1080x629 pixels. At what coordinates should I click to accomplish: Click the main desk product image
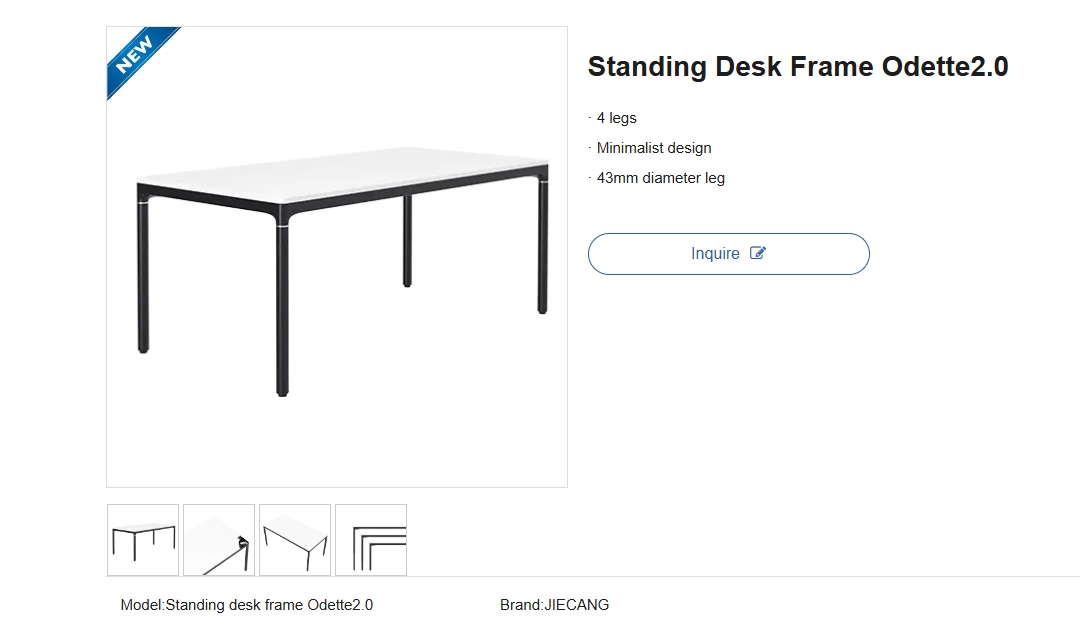[x=337, y=257]
